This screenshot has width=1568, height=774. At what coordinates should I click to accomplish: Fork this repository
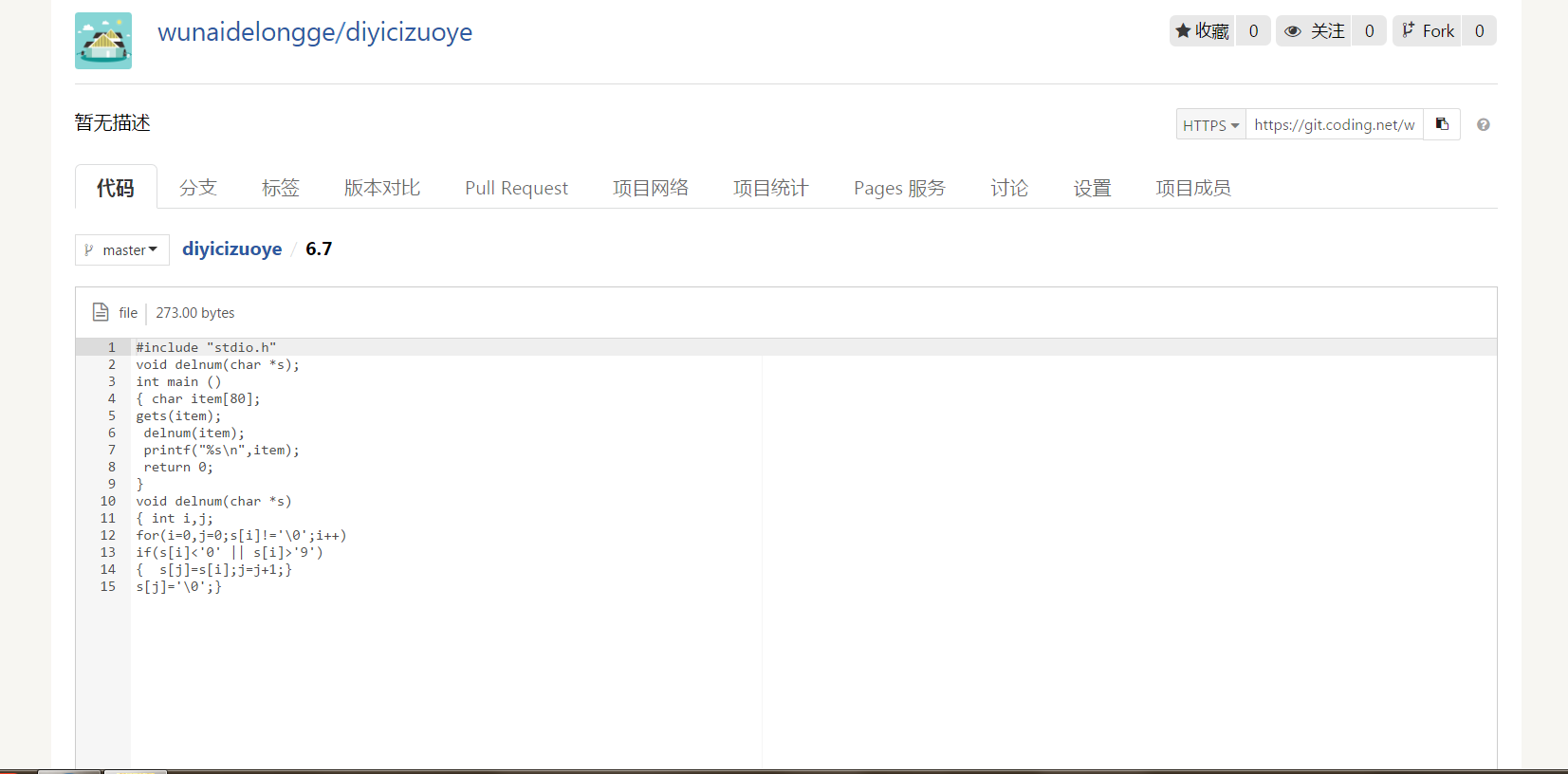pyautogui.click(x=1428, y=31)
